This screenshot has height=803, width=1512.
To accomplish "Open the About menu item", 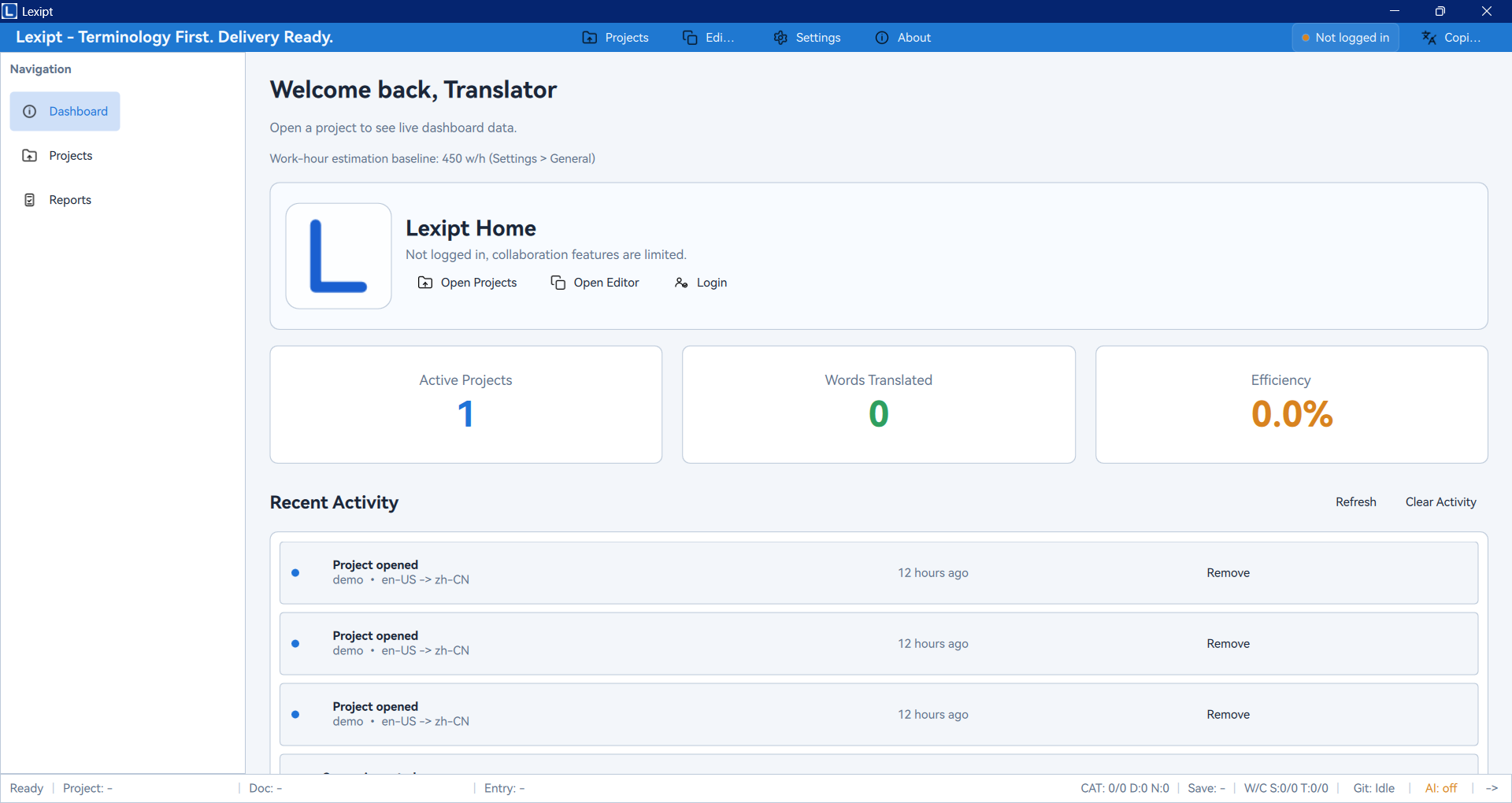I will pos(903,38).
